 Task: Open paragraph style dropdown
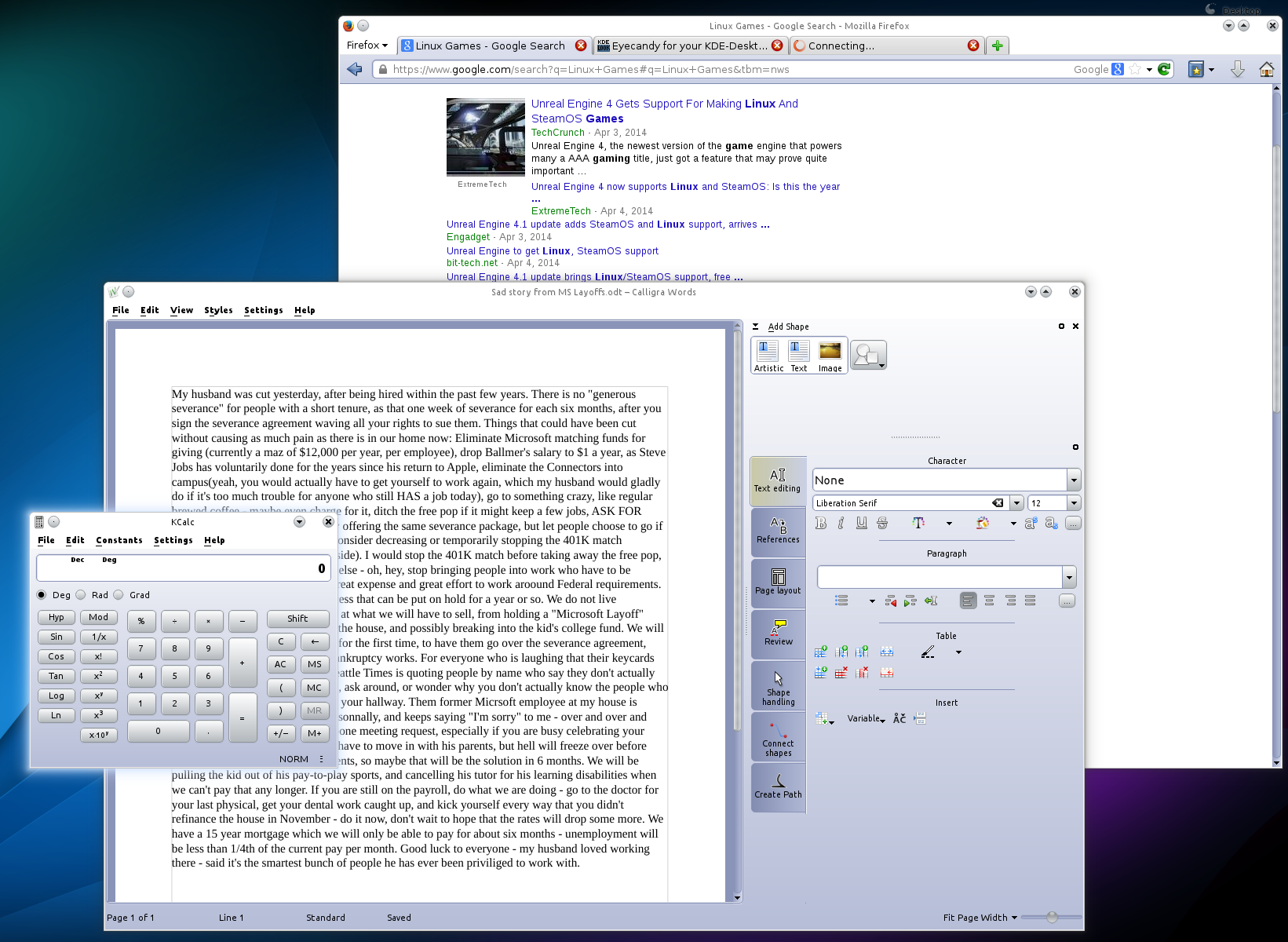coord(1069,577)
